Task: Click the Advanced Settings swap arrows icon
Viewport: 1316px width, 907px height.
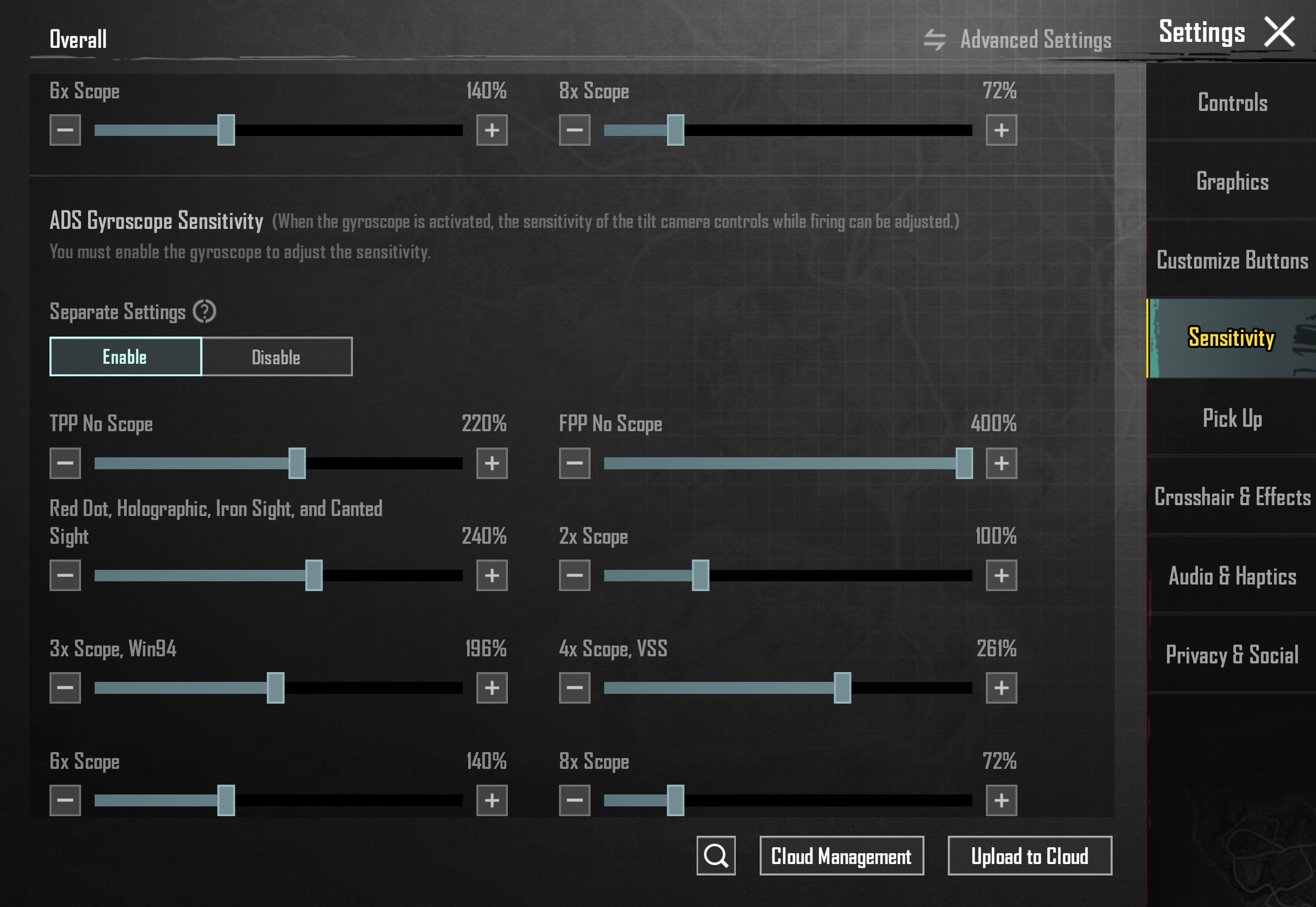Action: tap(934, 40)
